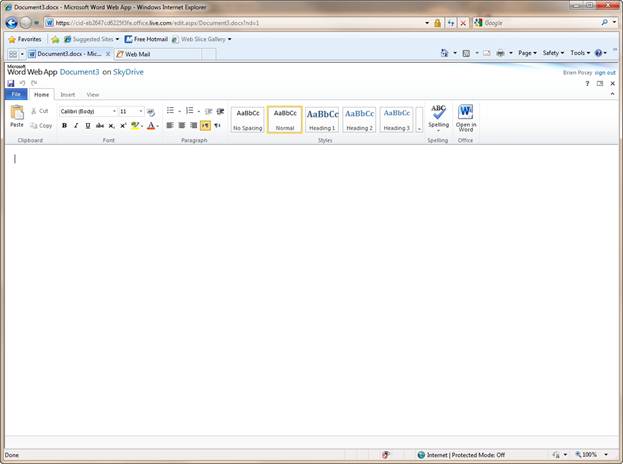Apply the Normal style
The width and height of the screenshot is (623, 464).
pyautogui.click(x=285, y=120)
